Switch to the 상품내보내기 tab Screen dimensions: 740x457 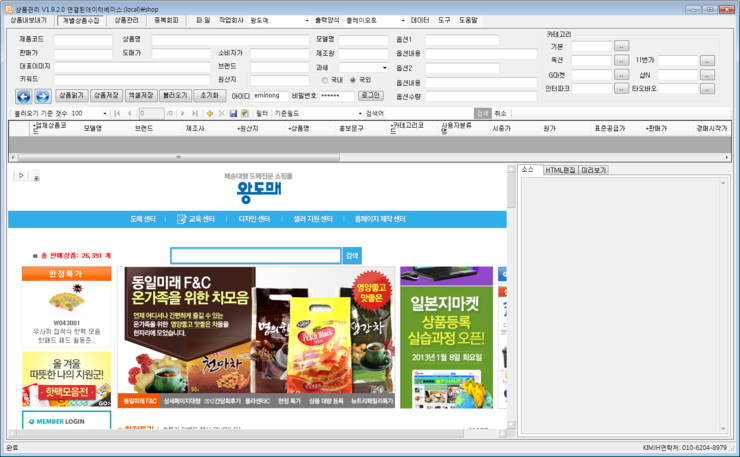tap(29, 20)
